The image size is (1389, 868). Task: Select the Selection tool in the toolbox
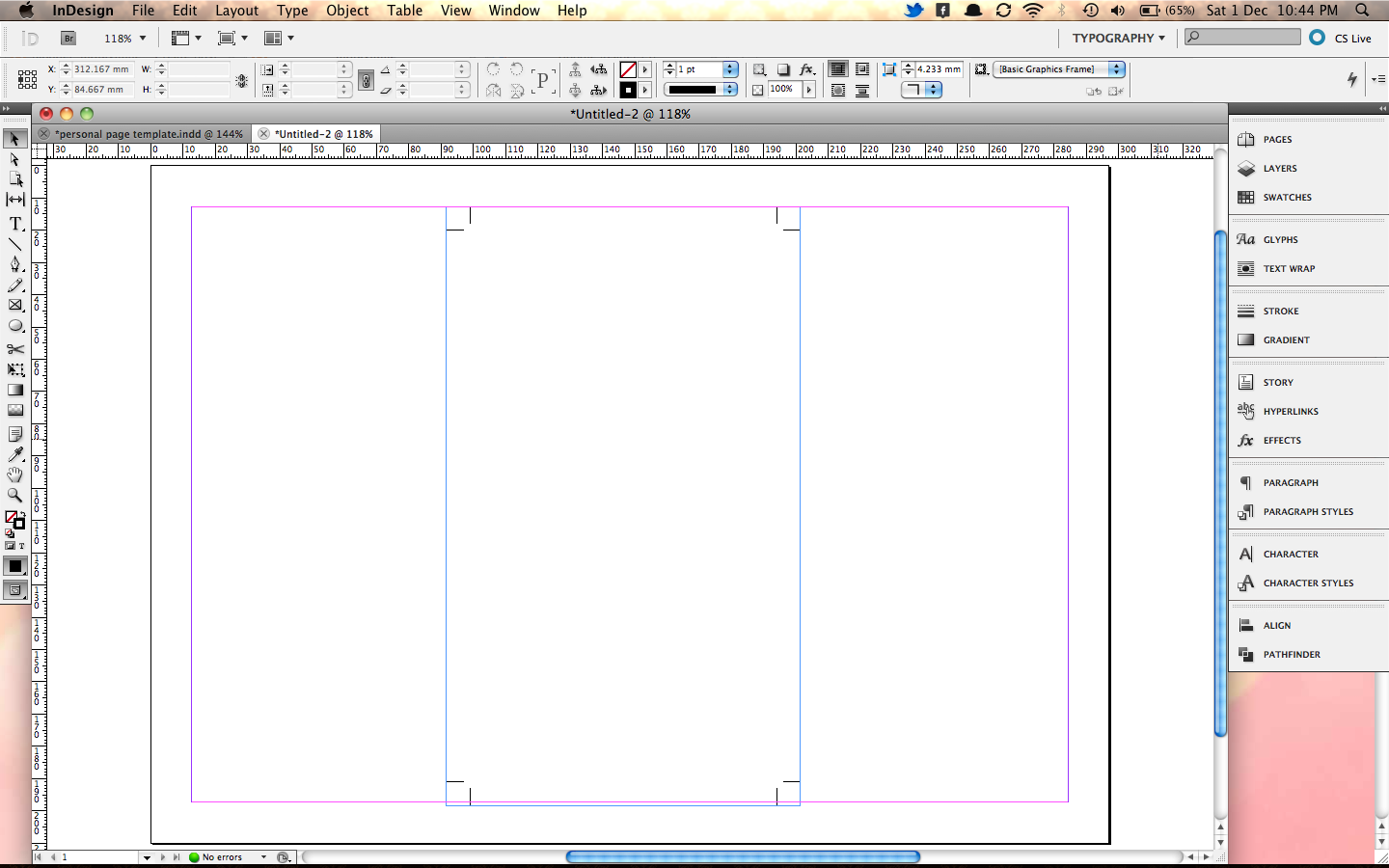pos(15,140)
